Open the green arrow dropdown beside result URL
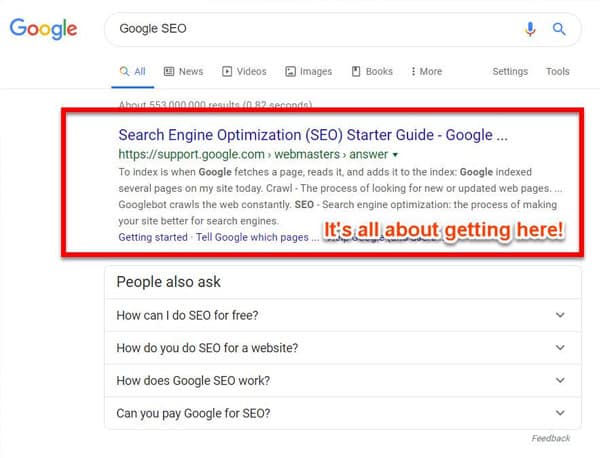 pyautogui.click(x=396, y=155)
